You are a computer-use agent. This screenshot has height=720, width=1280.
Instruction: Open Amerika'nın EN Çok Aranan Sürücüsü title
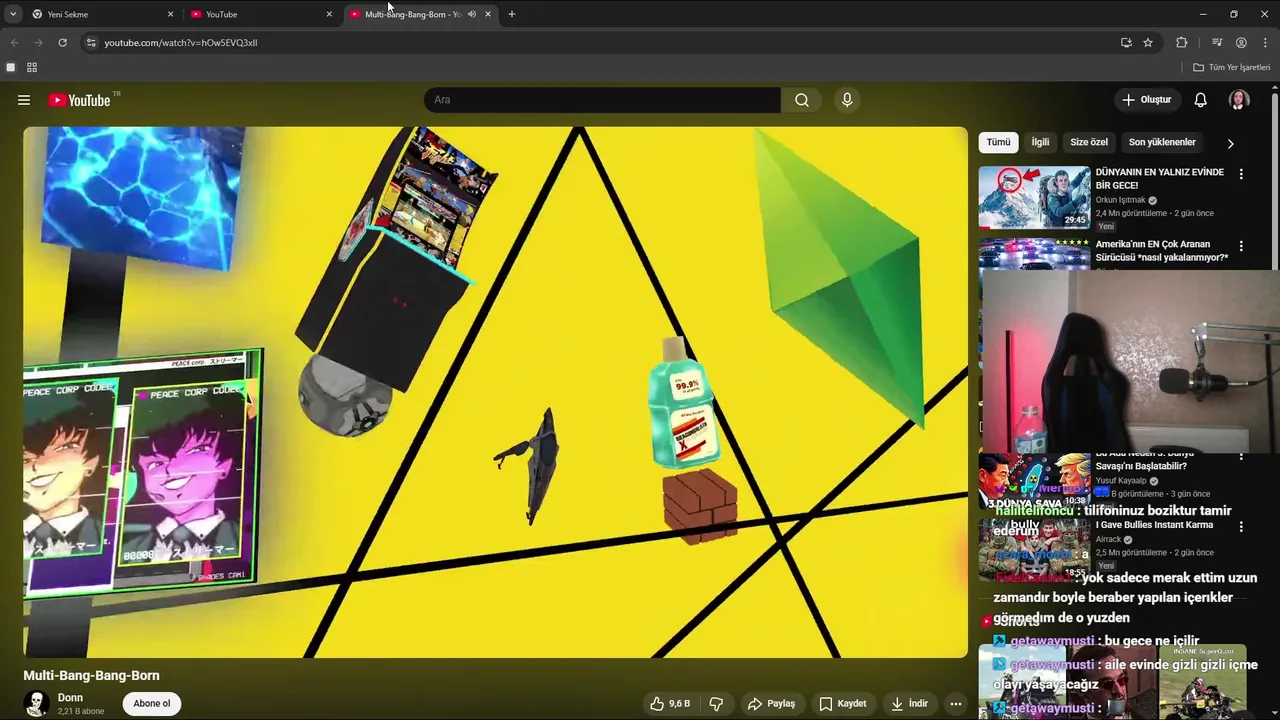click(1162, 251)
